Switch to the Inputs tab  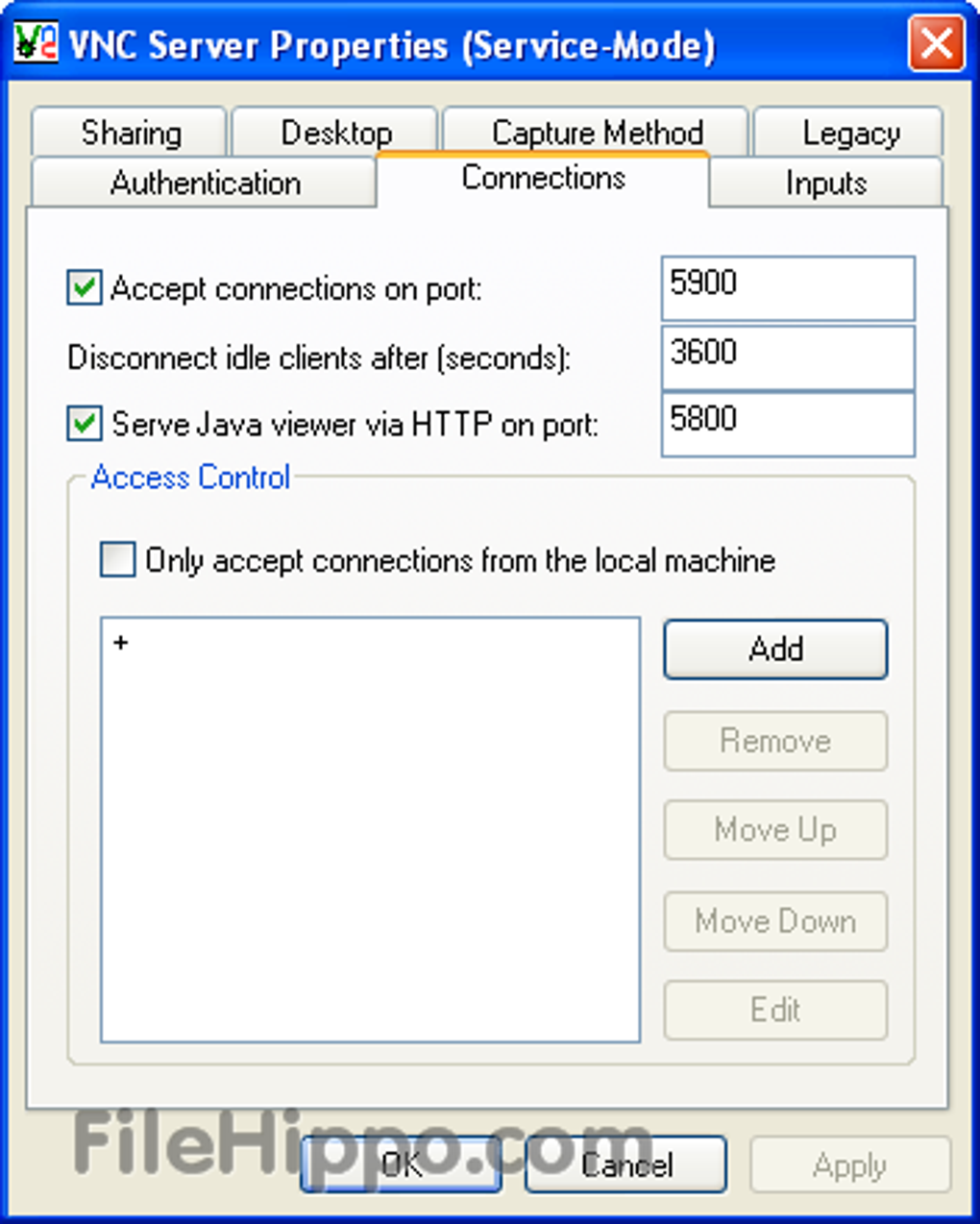pos(825,183)
